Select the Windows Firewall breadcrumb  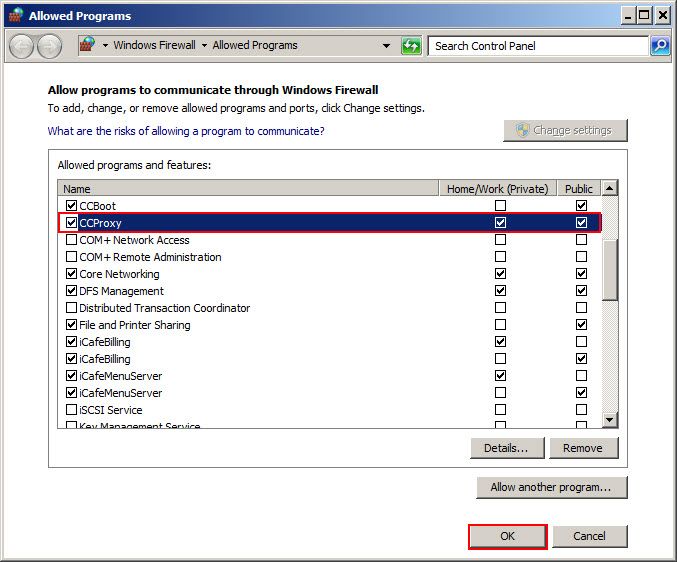coord(155,45)
